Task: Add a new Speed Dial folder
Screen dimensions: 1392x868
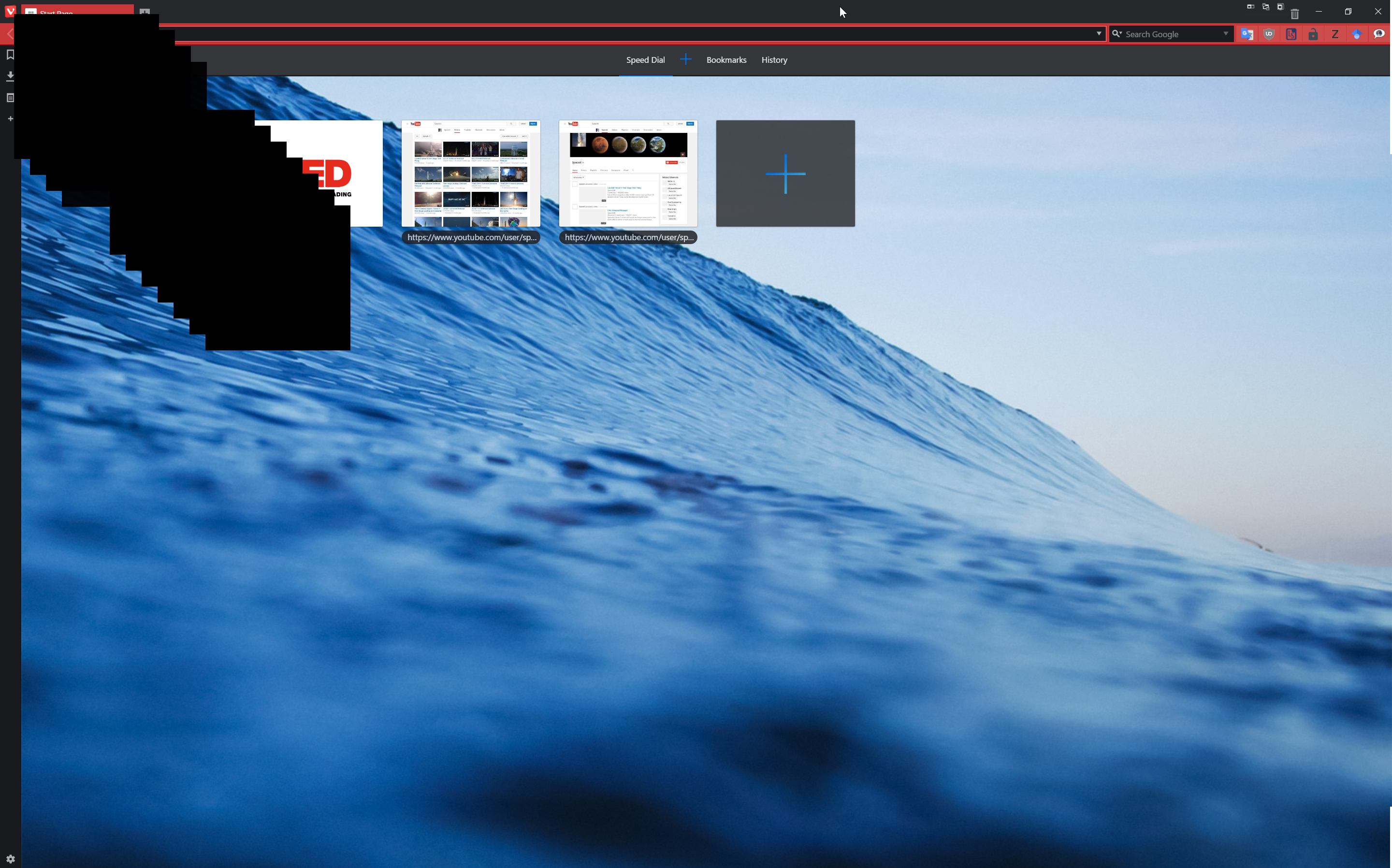Action: 685,59
